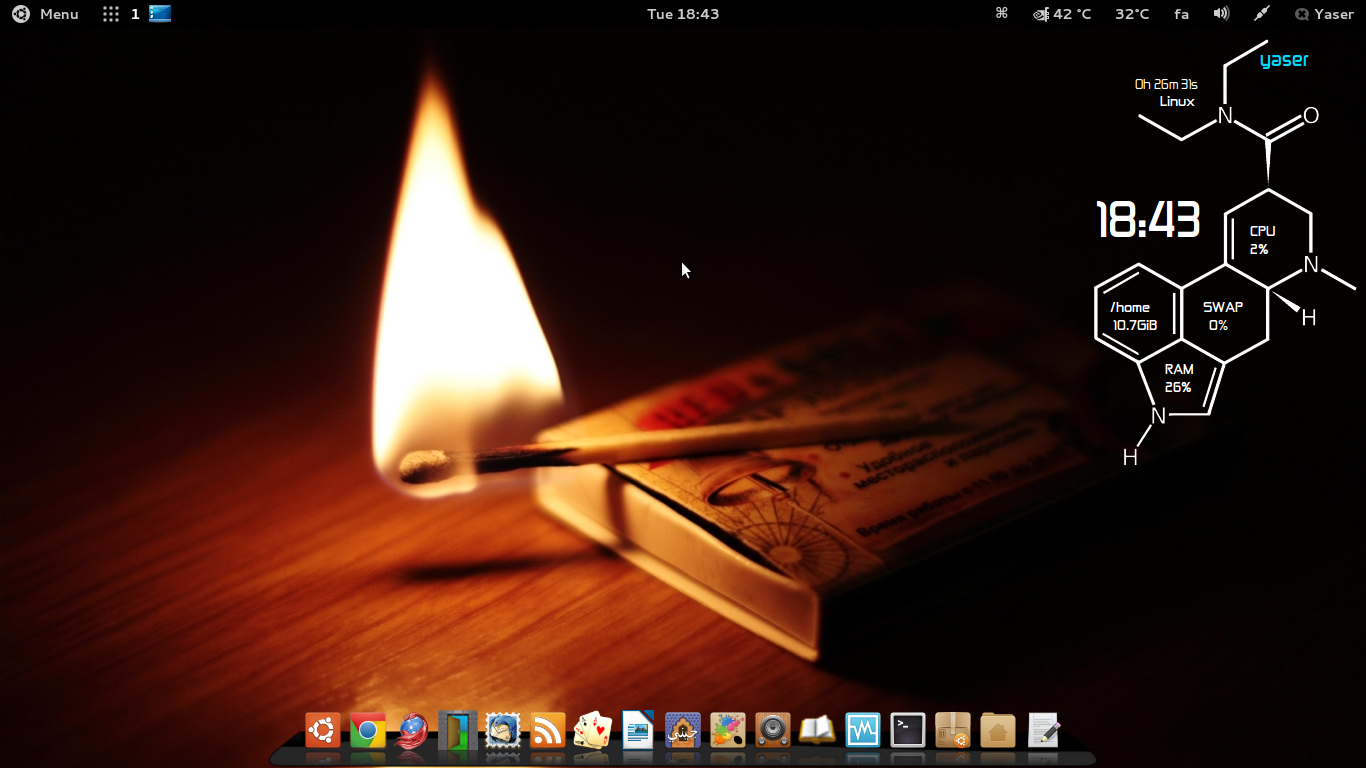Launch the playing cards solitaire game
Image resolution: width=1366 pixels, height=768 pixels.
tap(592, 731)
